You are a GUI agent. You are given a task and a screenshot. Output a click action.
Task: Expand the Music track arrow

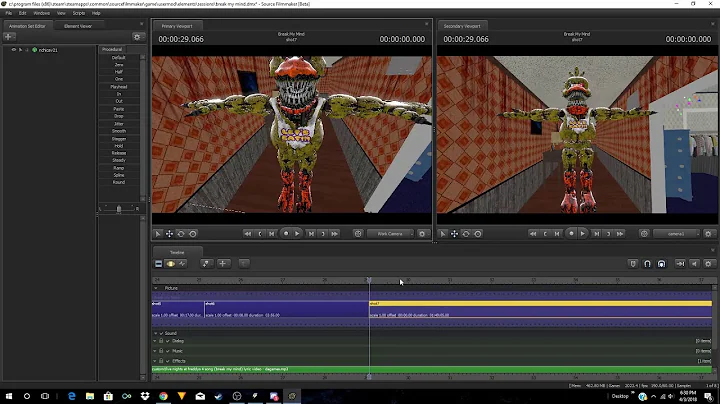pos(155,351)
